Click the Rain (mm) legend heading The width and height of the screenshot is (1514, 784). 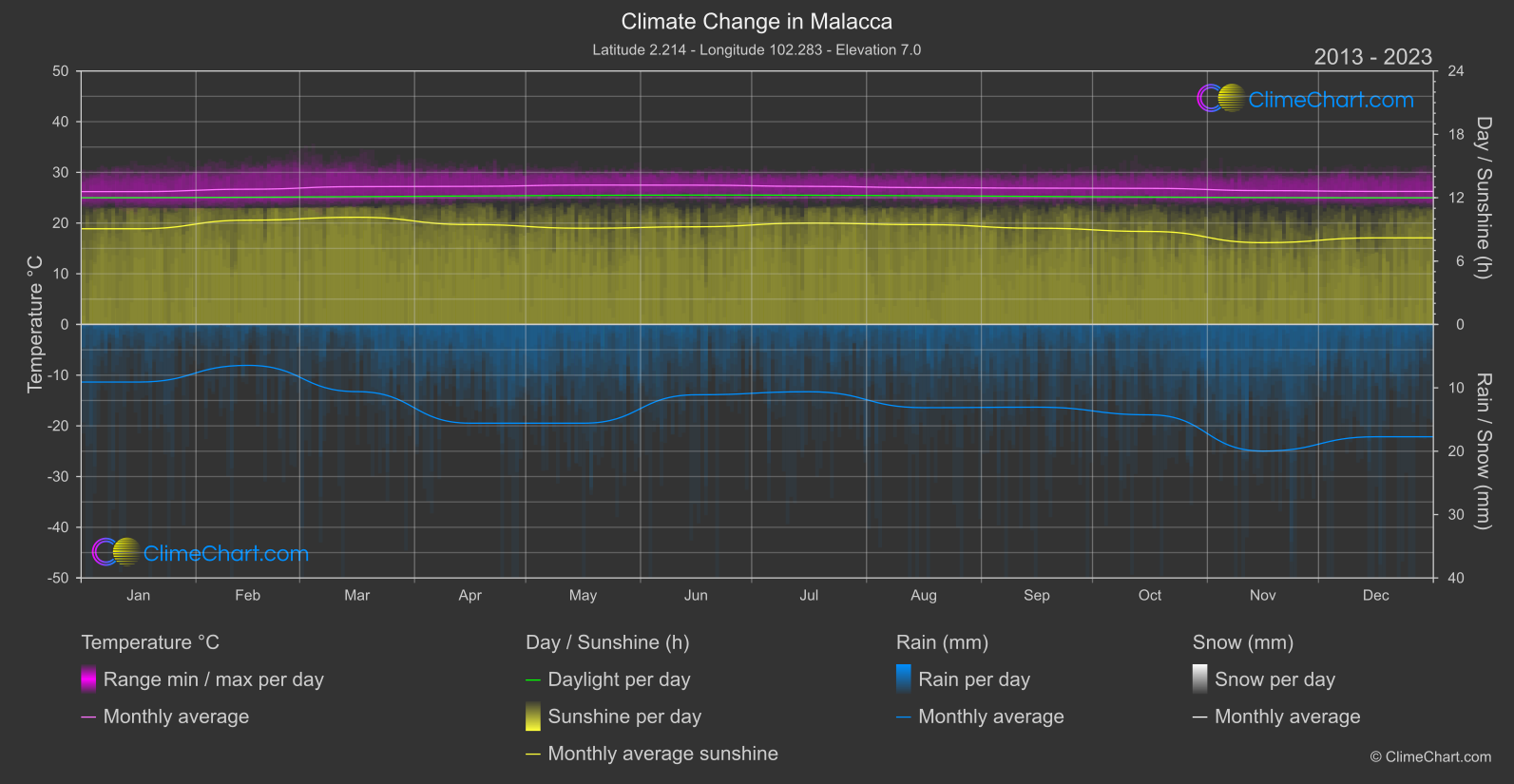[942, 642]
